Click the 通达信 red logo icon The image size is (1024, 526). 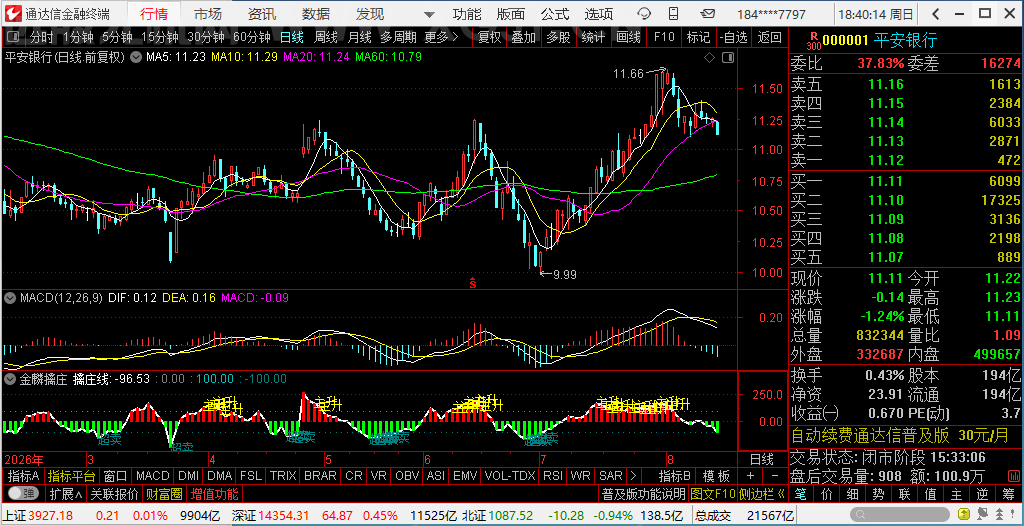12,14
